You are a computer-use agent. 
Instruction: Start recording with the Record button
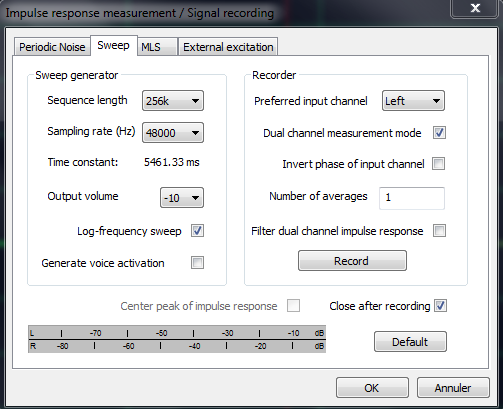(352, 261)
